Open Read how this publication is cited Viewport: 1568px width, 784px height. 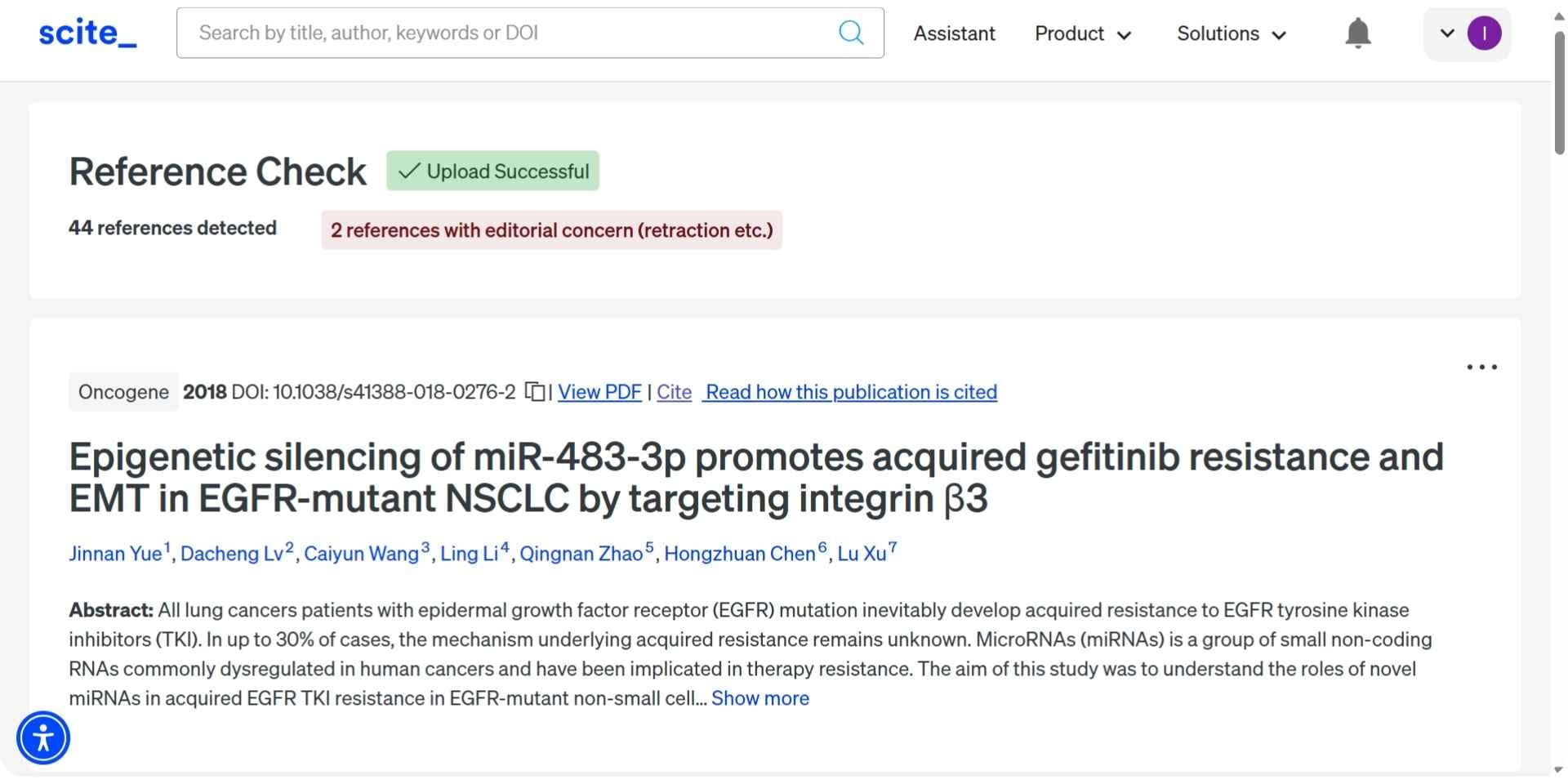(851, 392)
